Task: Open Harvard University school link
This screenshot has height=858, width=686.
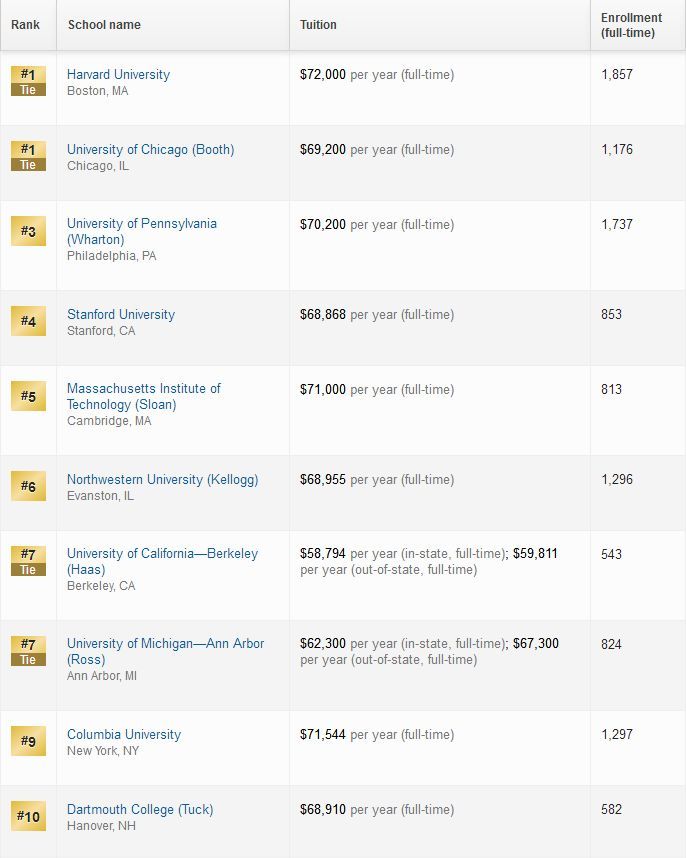Action: 118,74
